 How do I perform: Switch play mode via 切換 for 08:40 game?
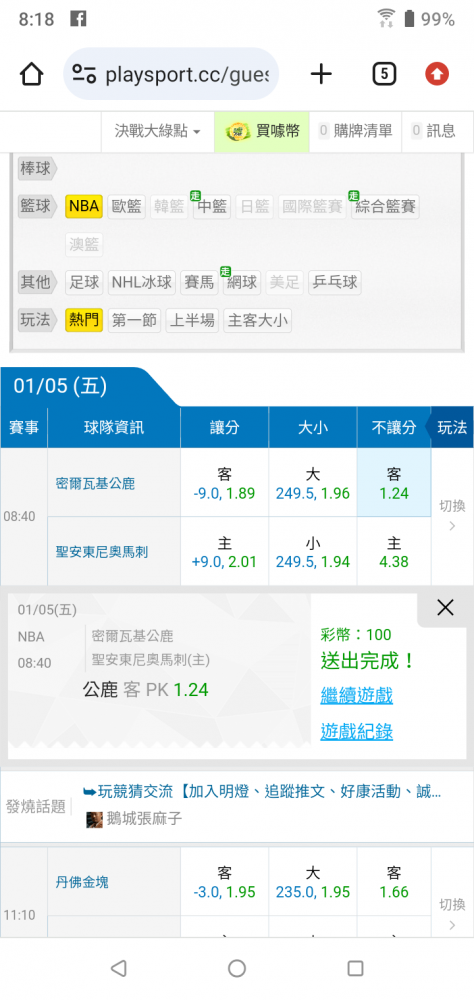point(452,516)
